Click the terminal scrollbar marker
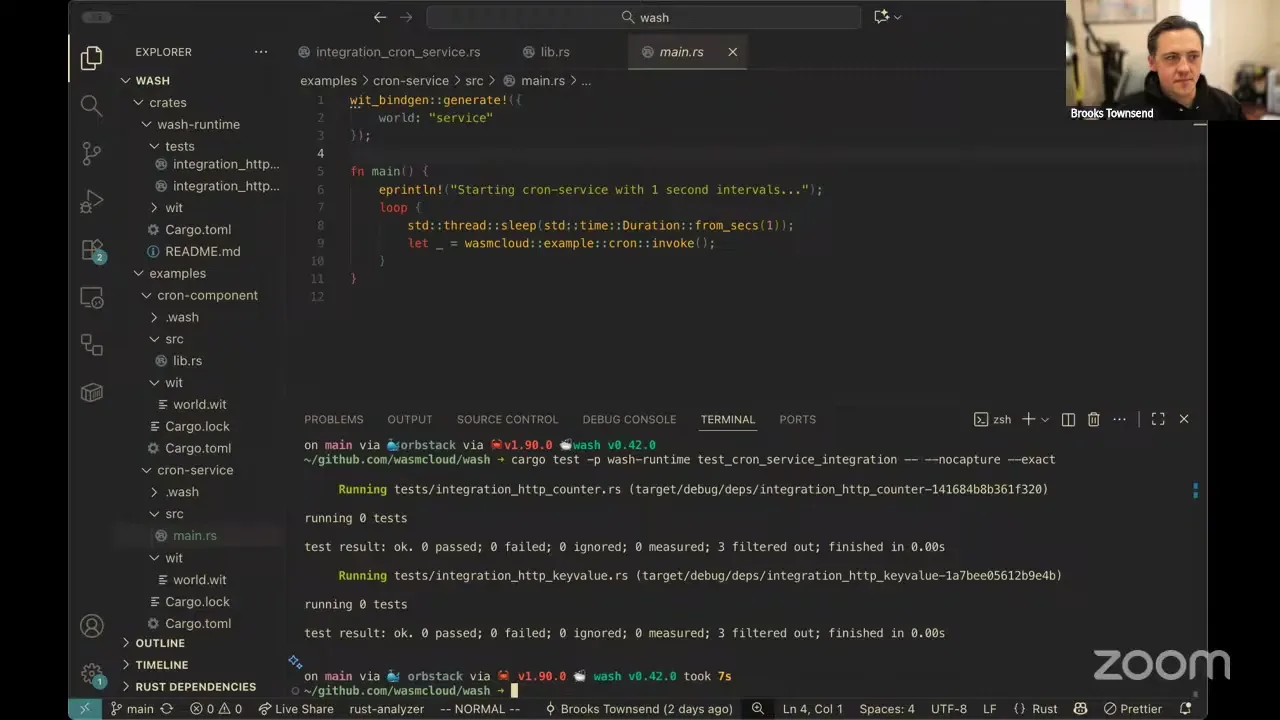Image resolution: width=1280 pixels, height=720 pixels. [1195, 490]
